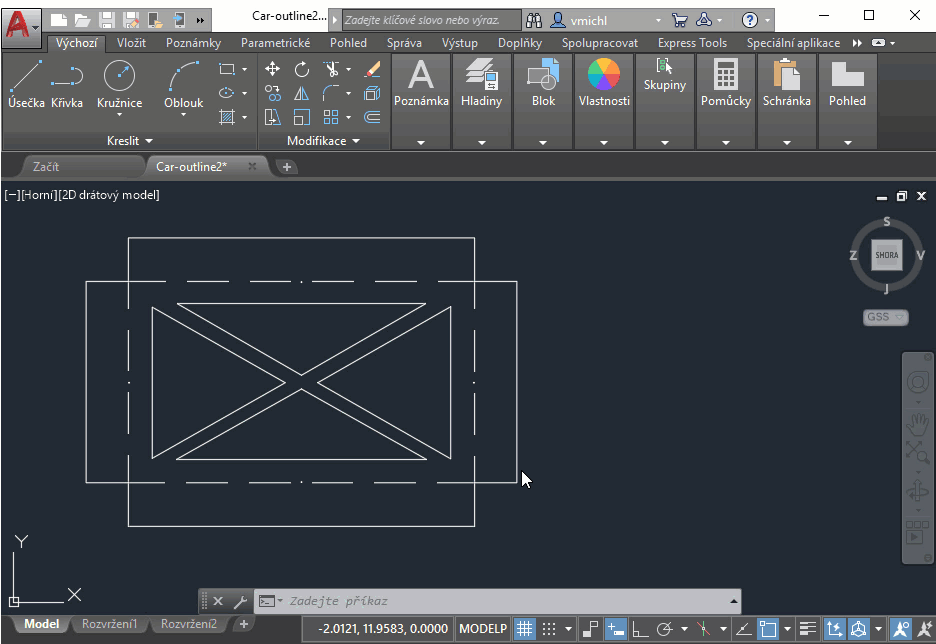Toggle polar tracking in status bar
Viewport: 936px width, 644px height.
point(664,628)
